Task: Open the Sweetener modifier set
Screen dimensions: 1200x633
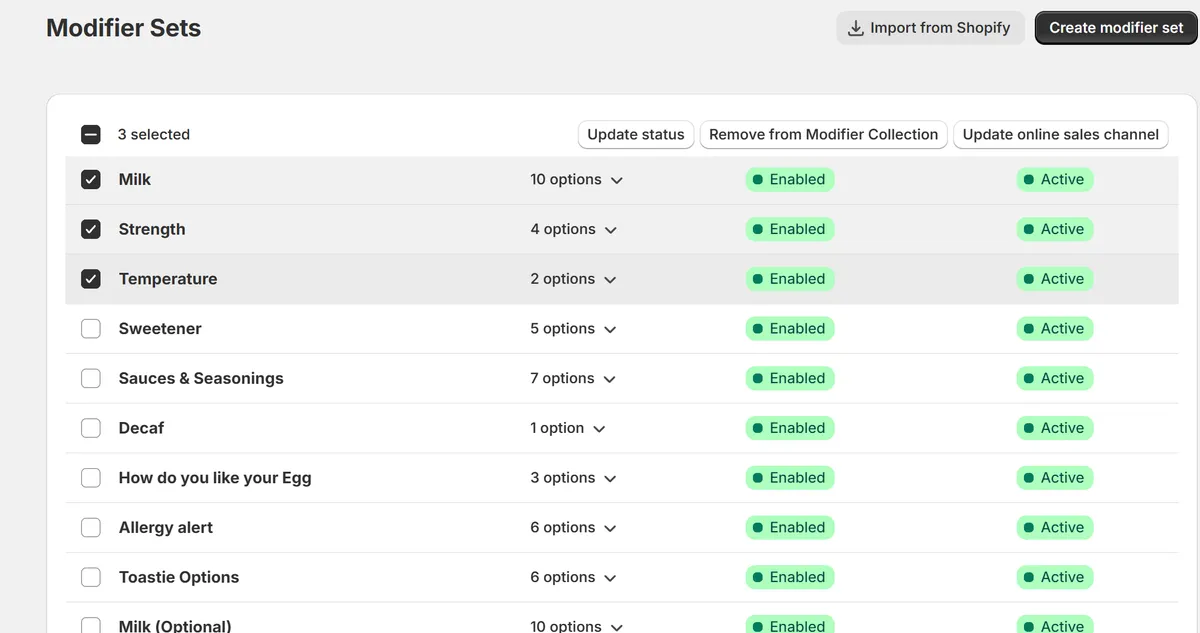Action: 160,329
